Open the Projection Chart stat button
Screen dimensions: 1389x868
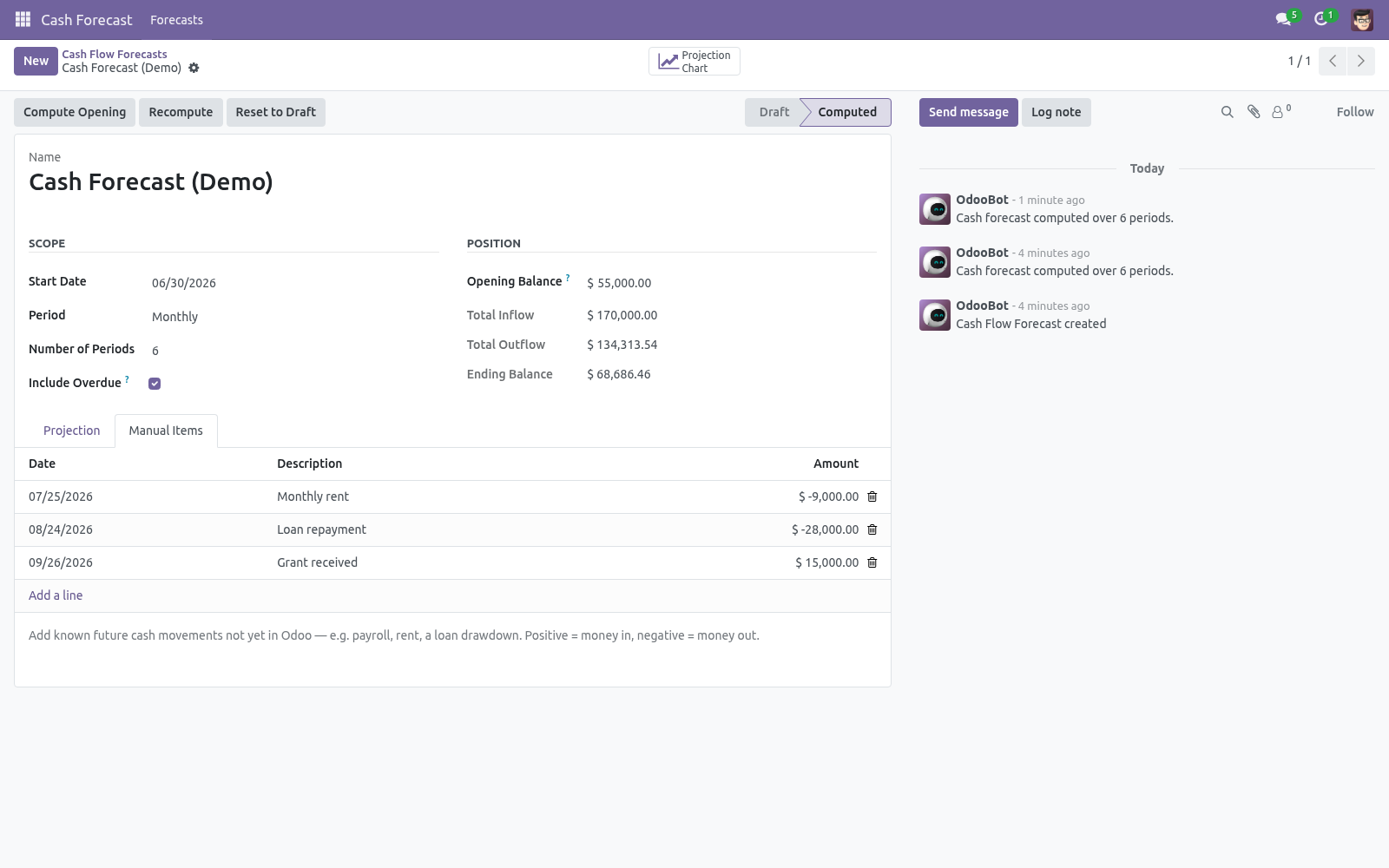pyautogui.click(x=694, y=62)
